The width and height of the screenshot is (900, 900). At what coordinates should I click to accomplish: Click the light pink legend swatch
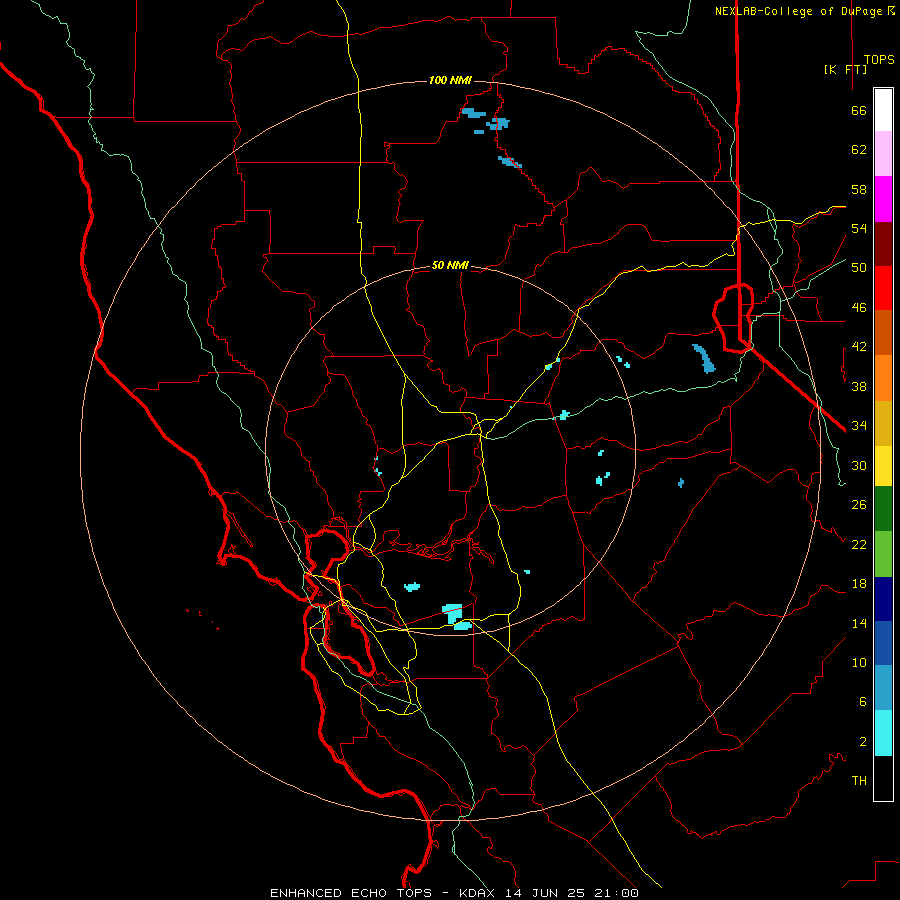tap(883, 153)
